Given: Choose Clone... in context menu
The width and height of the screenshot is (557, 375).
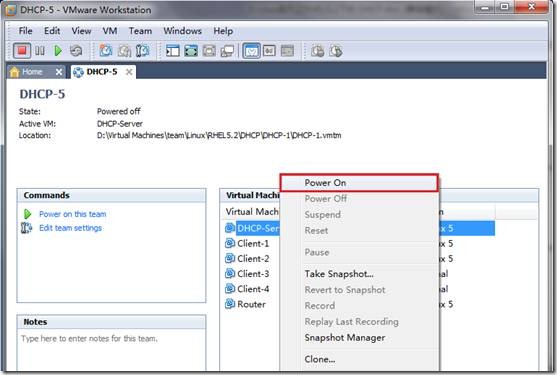Looking at the screenshot, I should pos(359,359).
